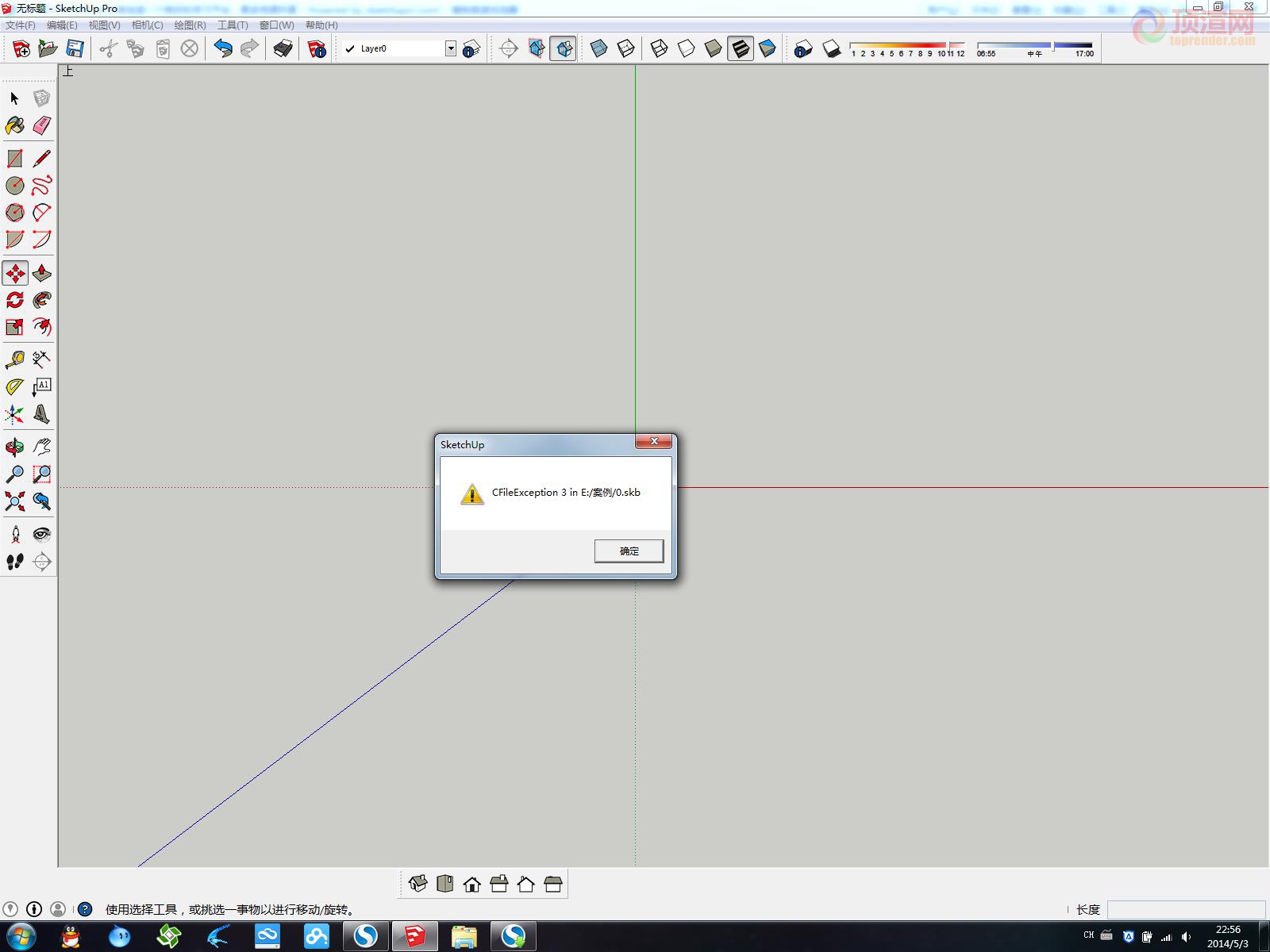The height and width of the screenshot is (952, 1270).
Task: Toggle Display Section Cuts button
Action: 564,49
